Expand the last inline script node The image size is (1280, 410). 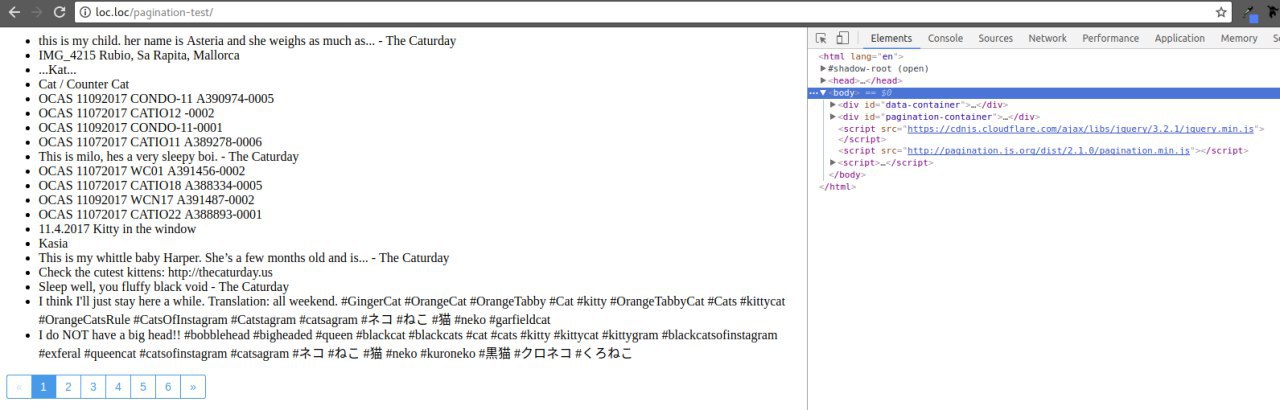pyautogui.click(x=833, y=163)
